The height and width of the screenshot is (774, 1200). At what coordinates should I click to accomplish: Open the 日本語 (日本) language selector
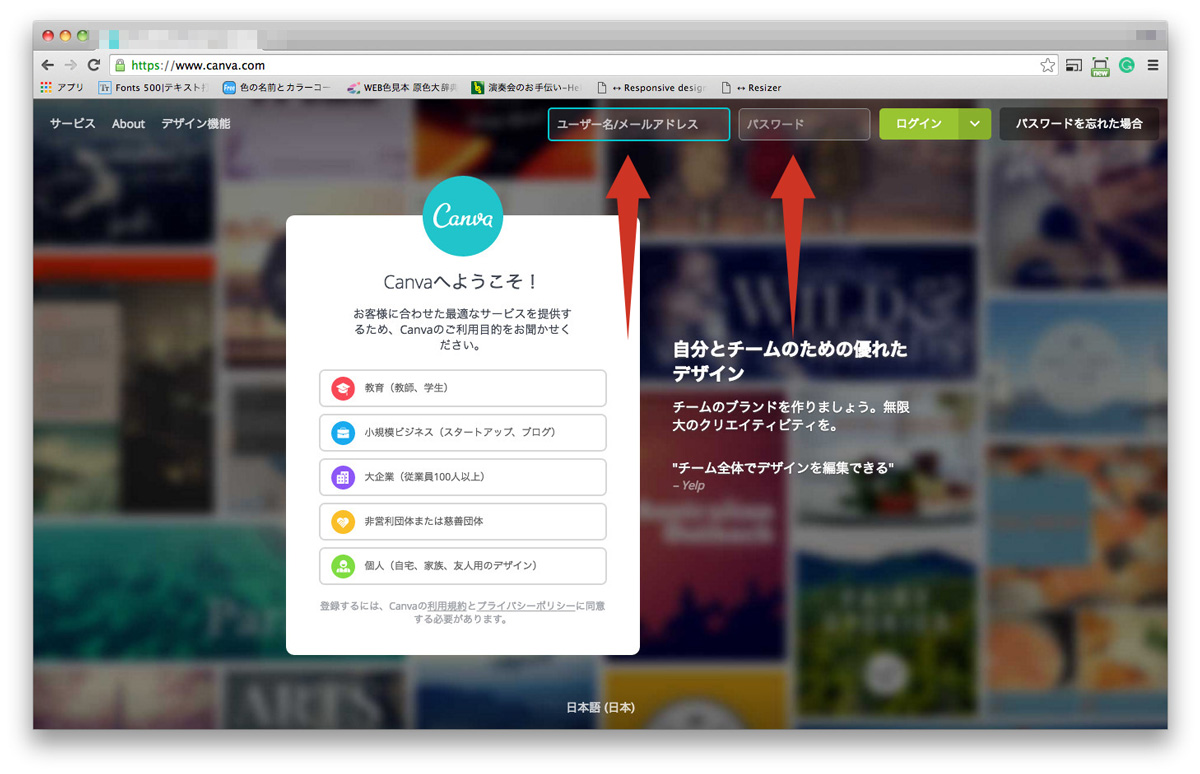click(x=600, y=707)
